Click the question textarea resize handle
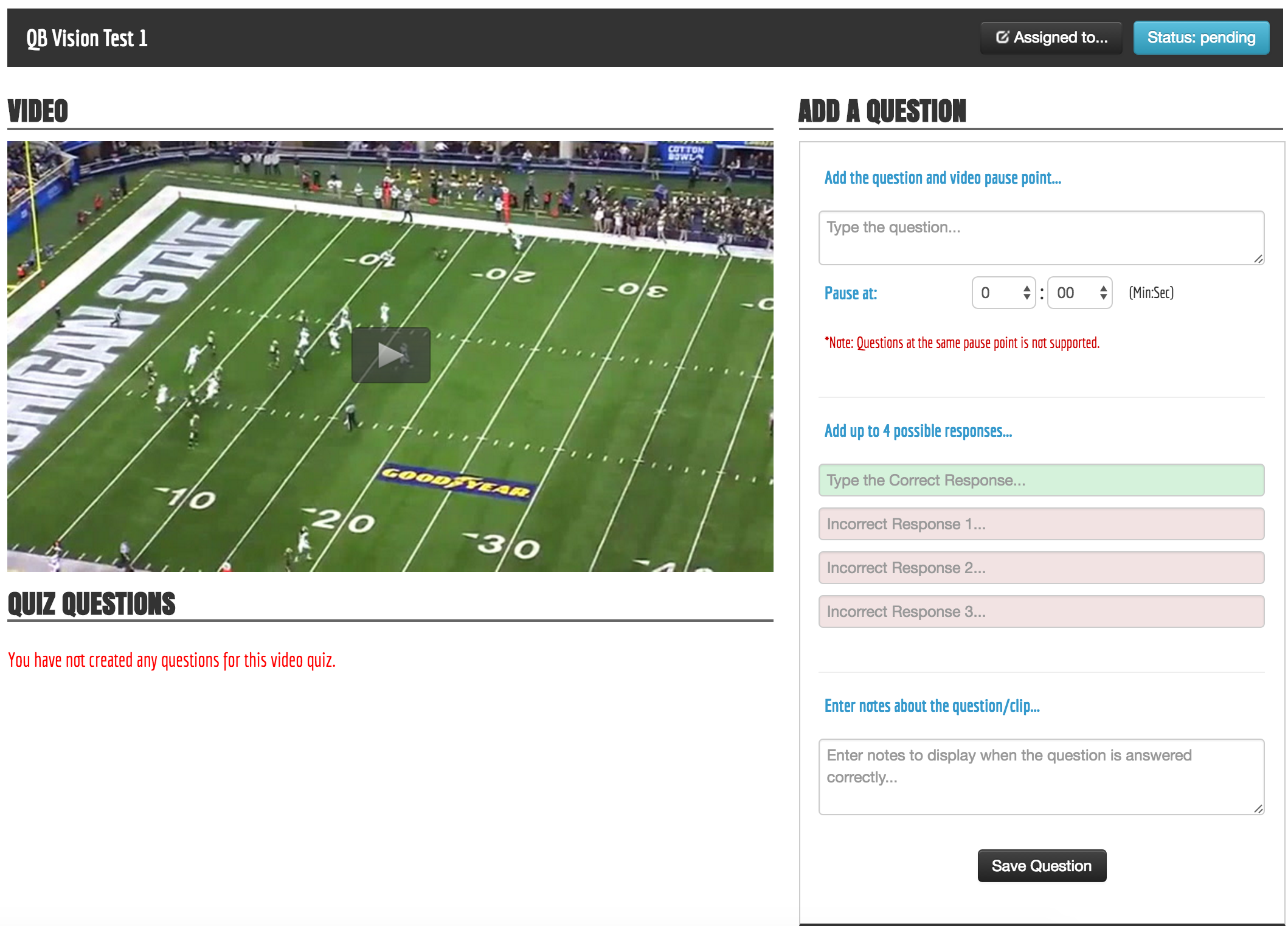 point(1258,259)
